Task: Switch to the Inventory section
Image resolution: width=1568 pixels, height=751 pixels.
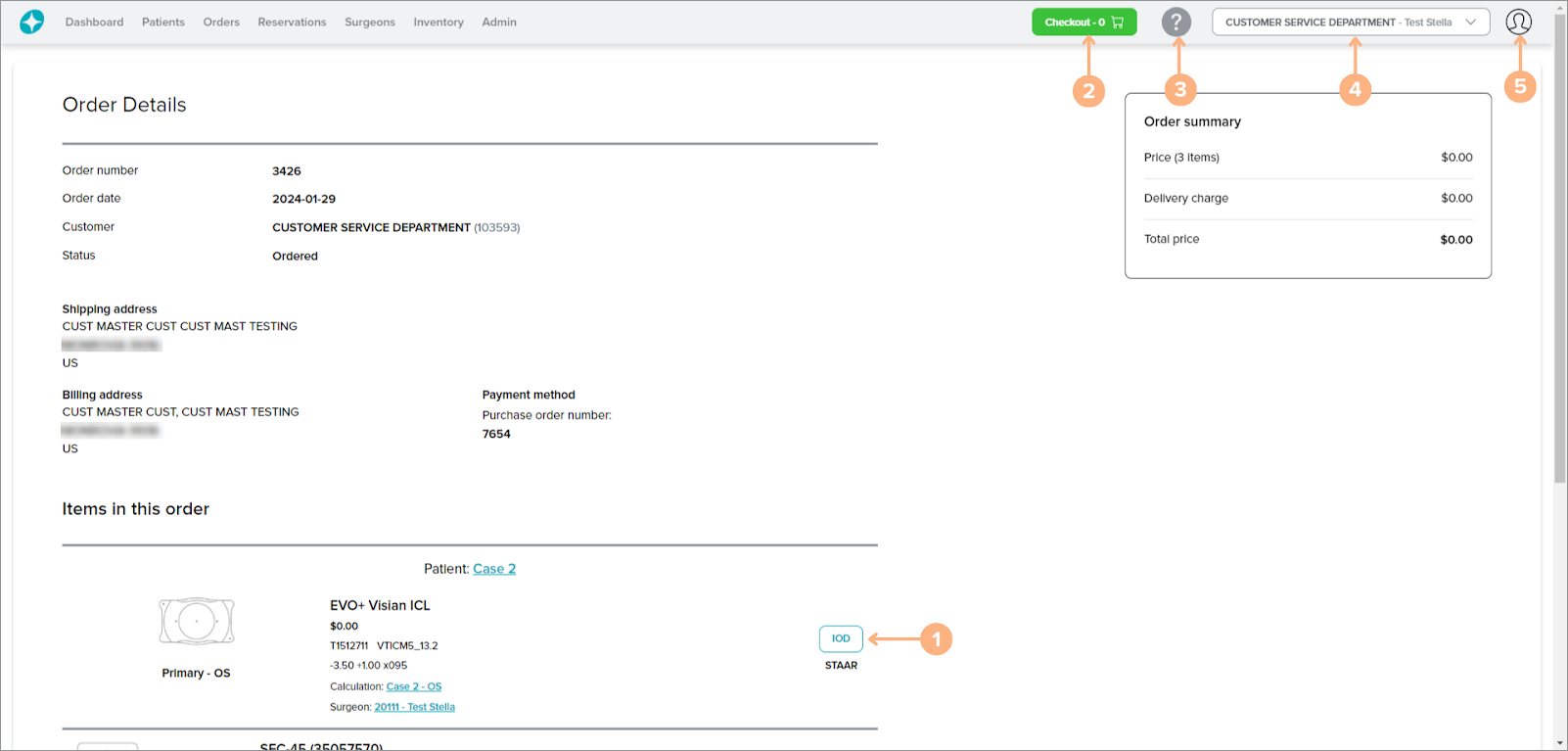Action: coord(438,23)
